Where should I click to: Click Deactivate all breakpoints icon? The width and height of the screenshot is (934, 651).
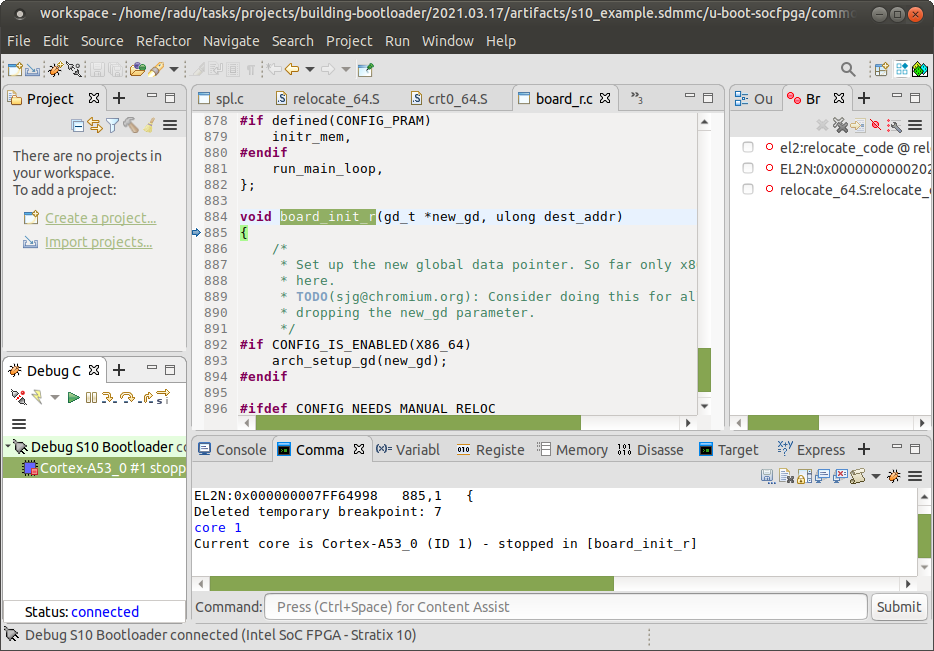tap(876, 125)
